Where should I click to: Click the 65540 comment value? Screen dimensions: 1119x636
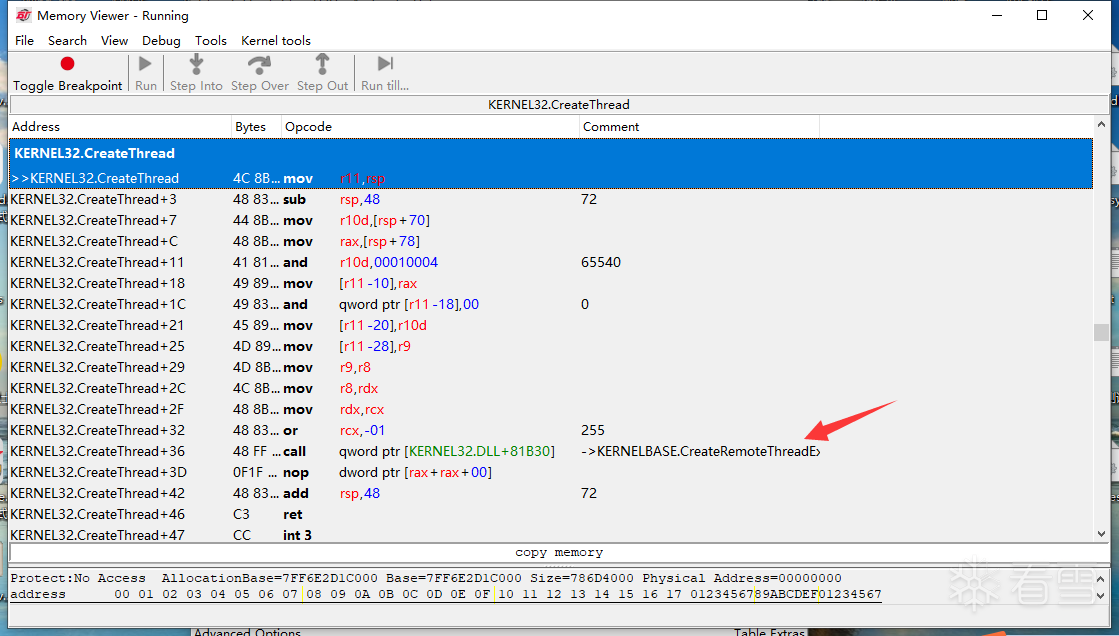pos(601,262)
